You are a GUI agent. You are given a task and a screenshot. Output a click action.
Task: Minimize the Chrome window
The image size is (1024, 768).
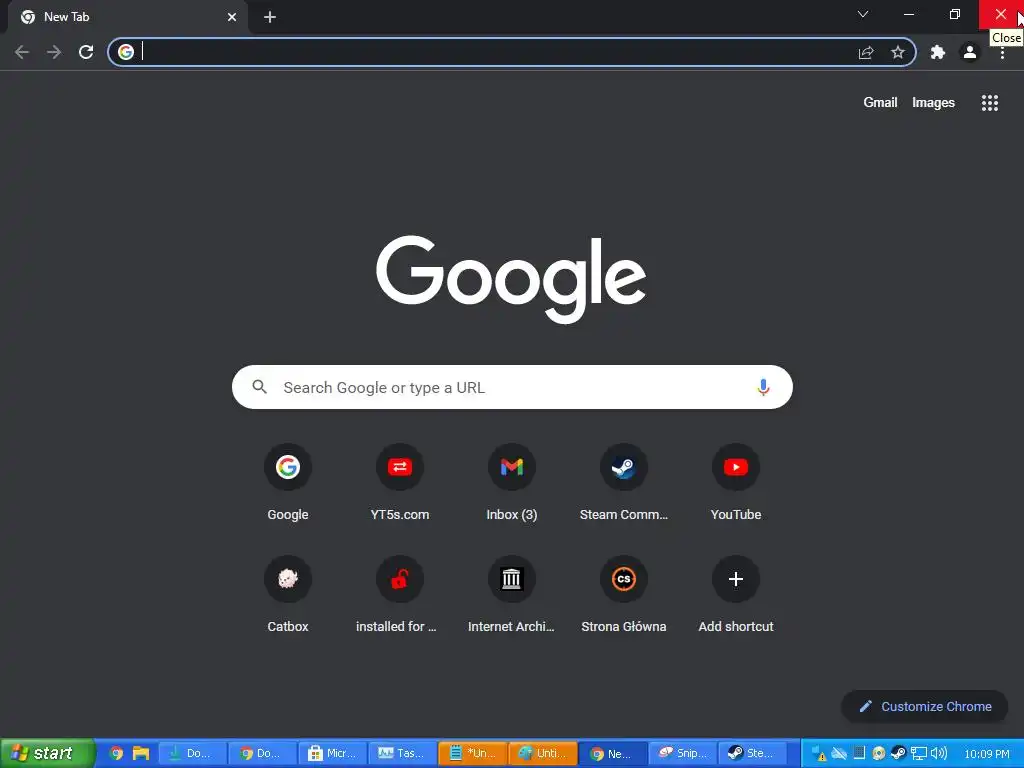908,14
